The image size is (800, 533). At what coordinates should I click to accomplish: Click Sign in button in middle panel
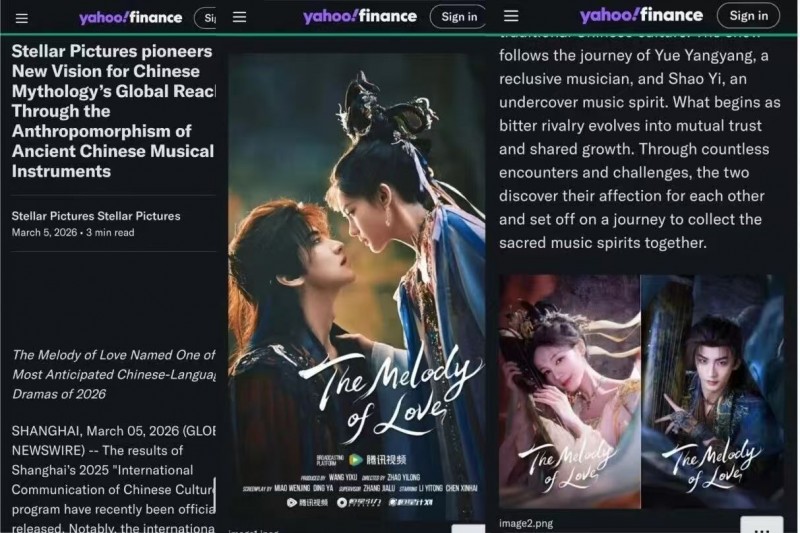click(458, 17)
